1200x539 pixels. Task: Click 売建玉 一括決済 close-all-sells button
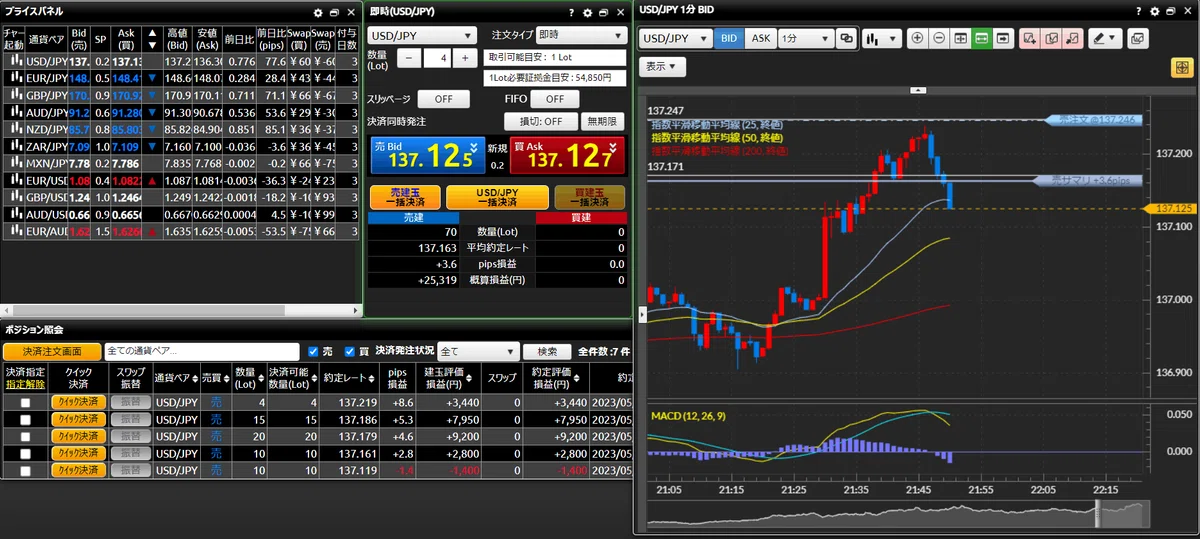(x=404, y=196)
